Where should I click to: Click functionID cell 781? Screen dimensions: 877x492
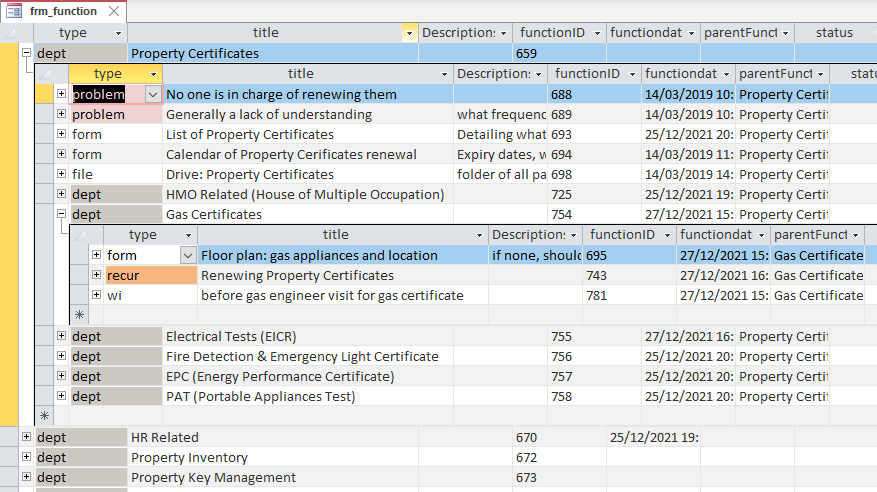(629, 296)
